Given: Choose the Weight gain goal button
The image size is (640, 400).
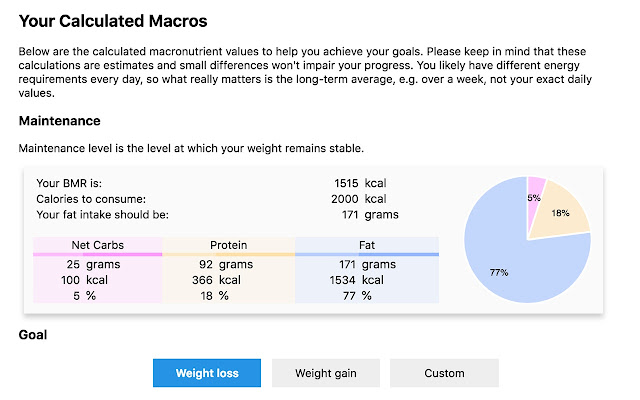Looking at the screenshot, I should pyautogui.click(x=325, y=373).
